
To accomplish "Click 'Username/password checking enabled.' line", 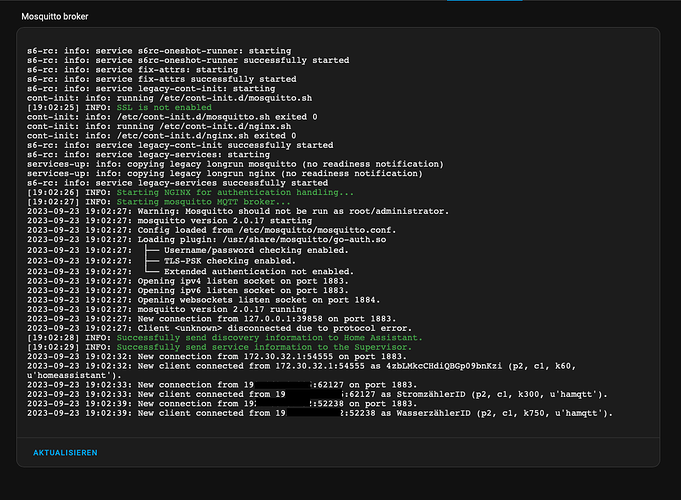I will (188, 250).
